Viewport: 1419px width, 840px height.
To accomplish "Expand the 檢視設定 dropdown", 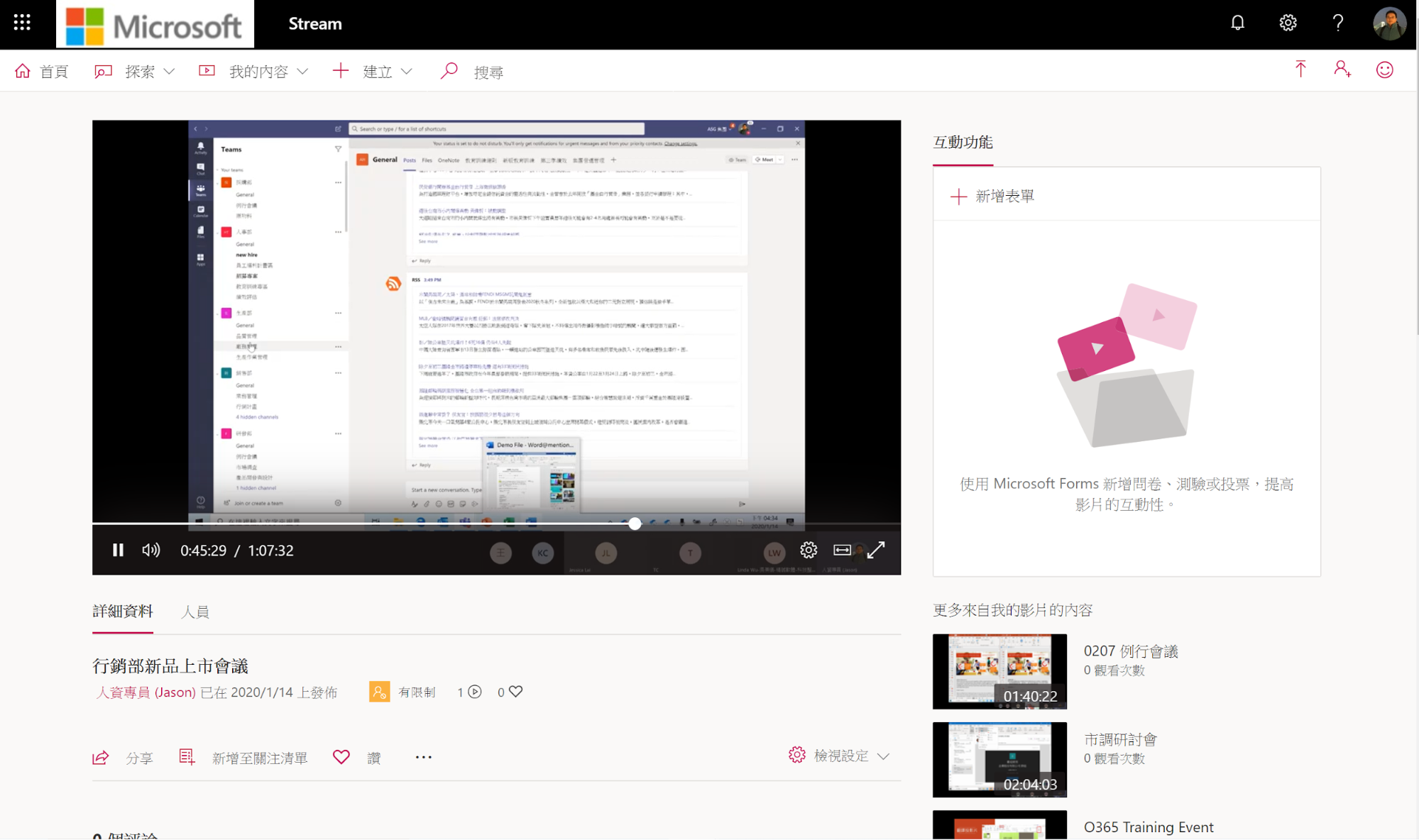I will [840, 756].
